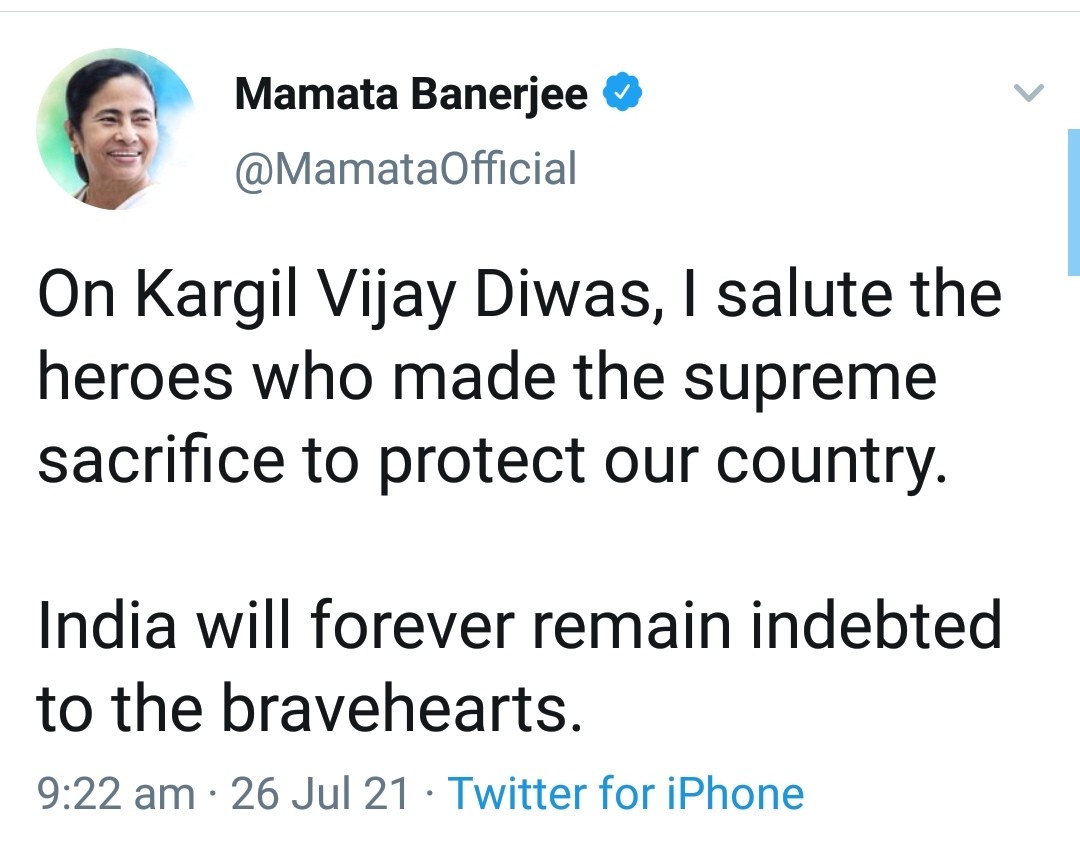The image size is (1080, 856).
Task: Click the word "country" in the tweet
Action: click(827, 460)
